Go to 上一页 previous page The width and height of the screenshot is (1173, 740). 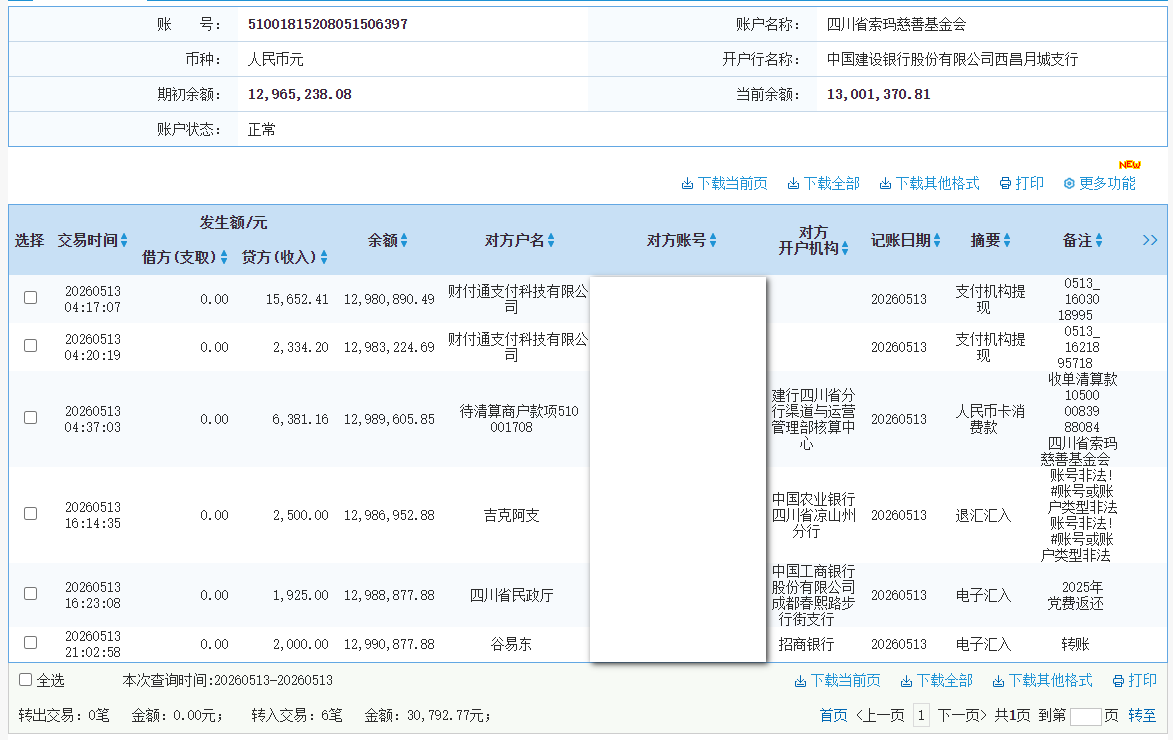click(x=880, y=715)
